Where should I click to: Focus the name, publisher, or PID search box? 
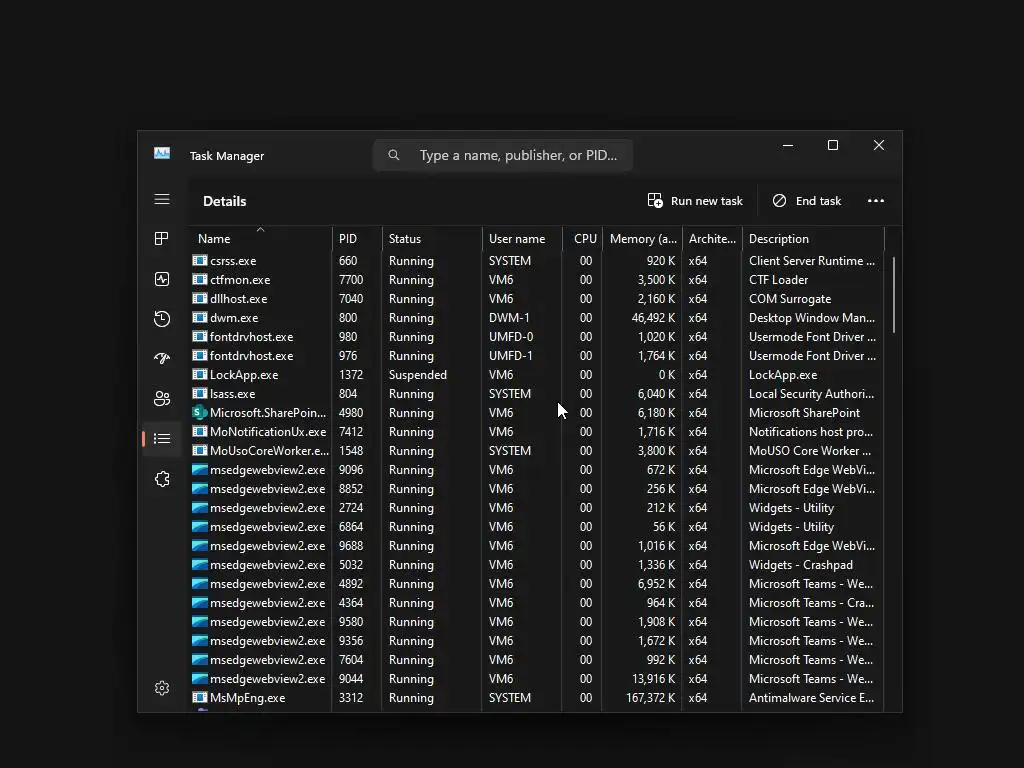tap(502, 155)
